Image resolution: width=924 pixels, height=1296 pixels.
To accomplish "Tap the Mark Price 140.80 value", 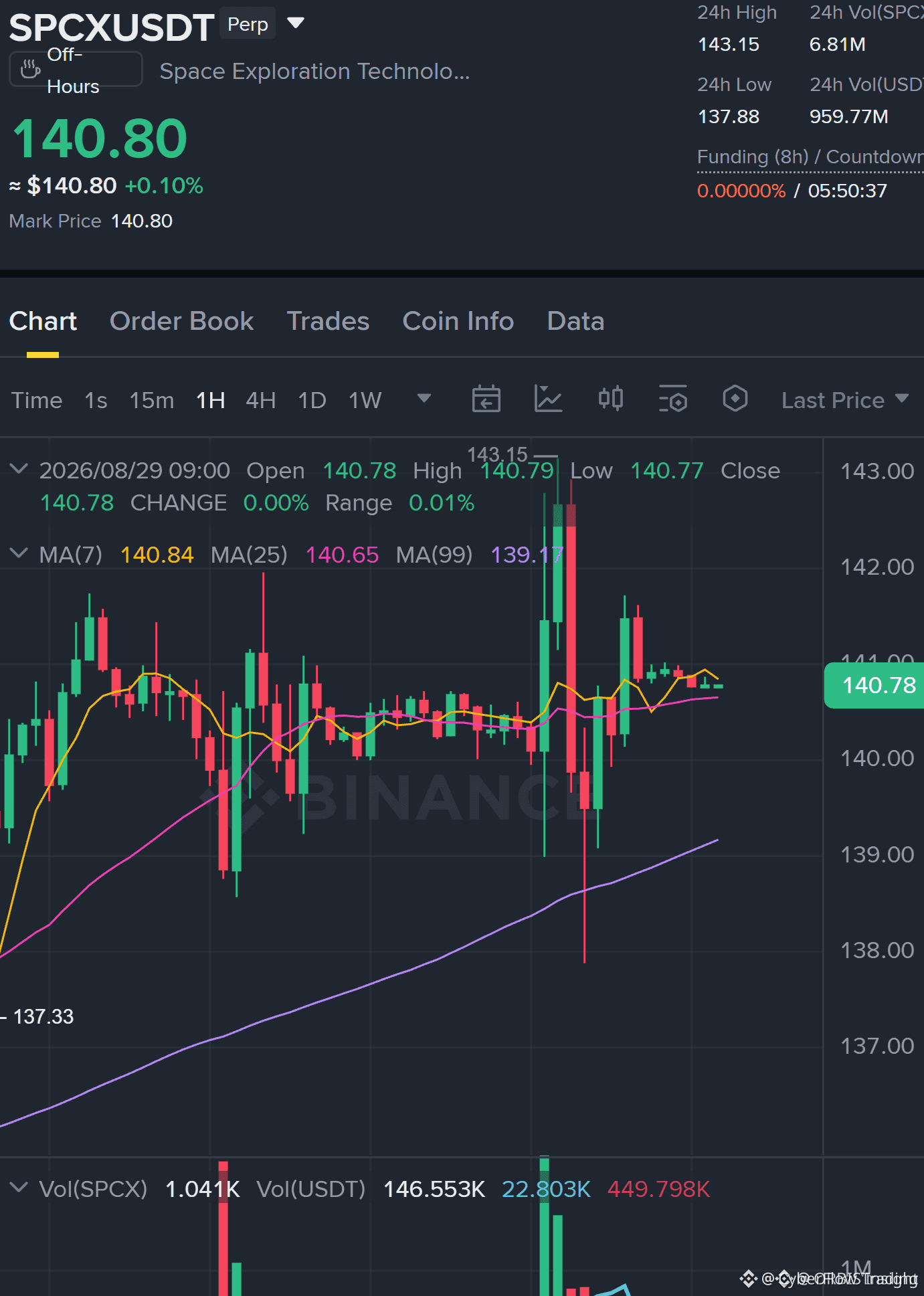I will click(x=142, y=221).
